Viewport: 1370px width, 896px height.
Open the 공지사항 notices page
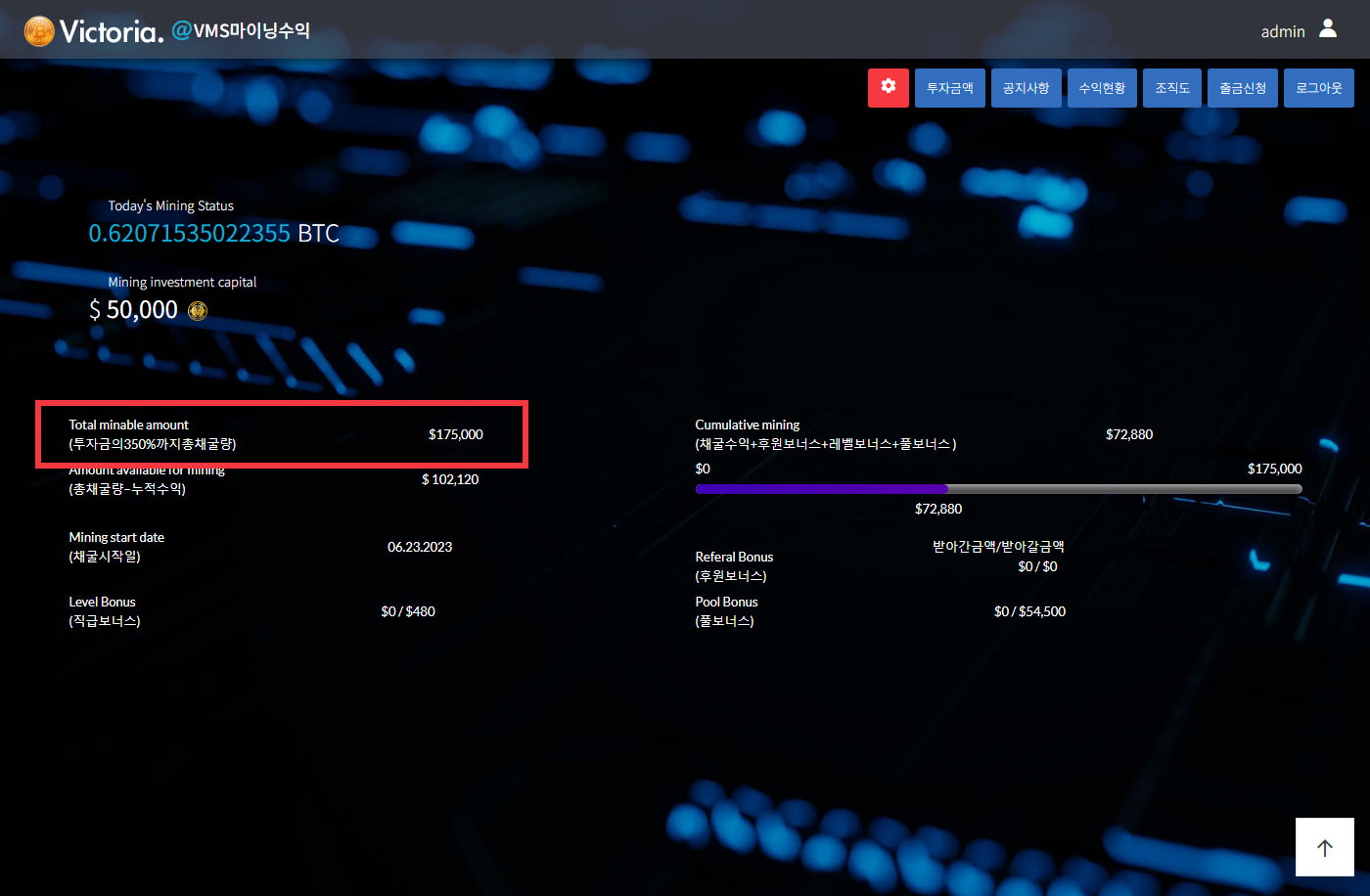tap(1026, 88)
